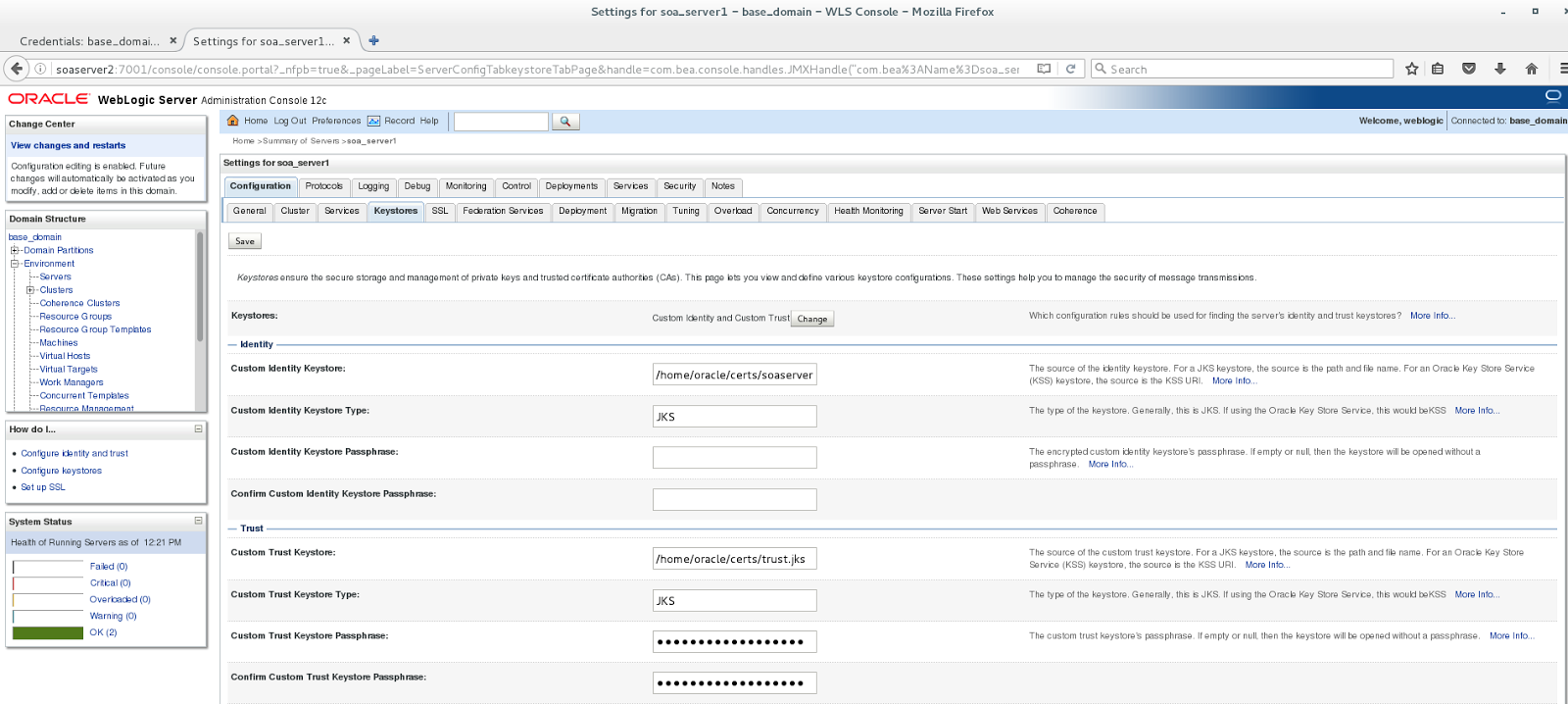Open Configure identity and trust help link
Image resolution: width=1568 pixels, height=704 pixels.
74,453
